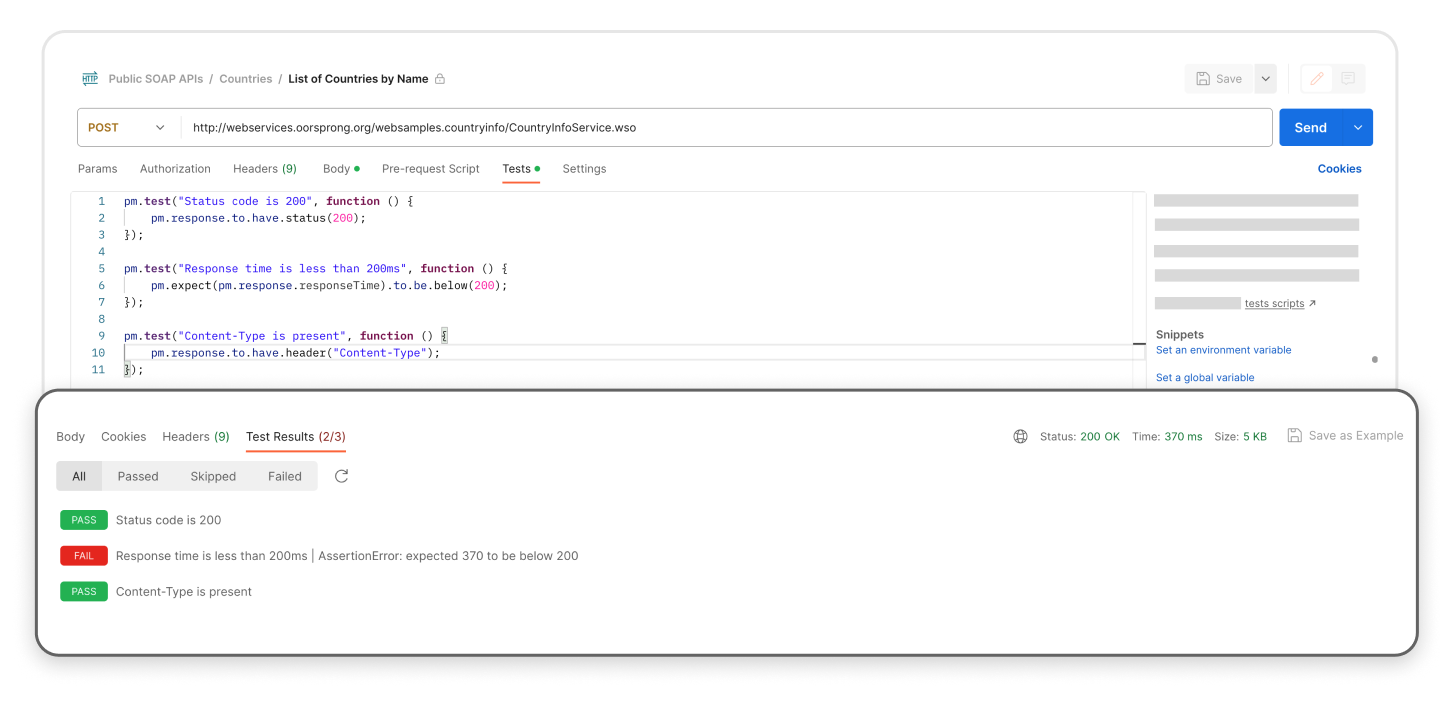Select the Passed filter
The image size is (1440, 717).
point(138,476)
